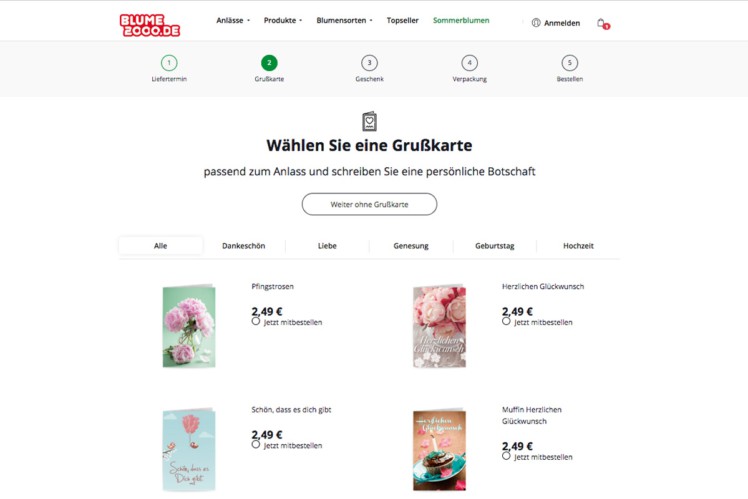Switch to the Dankeschön tab
Viewport: 748px width, 499px height.
tap(244, 246)
